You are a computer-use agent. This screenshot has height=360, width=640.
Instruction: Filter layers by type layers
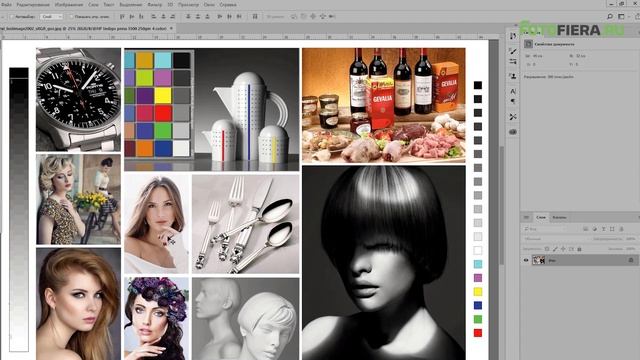coord(604,229)
